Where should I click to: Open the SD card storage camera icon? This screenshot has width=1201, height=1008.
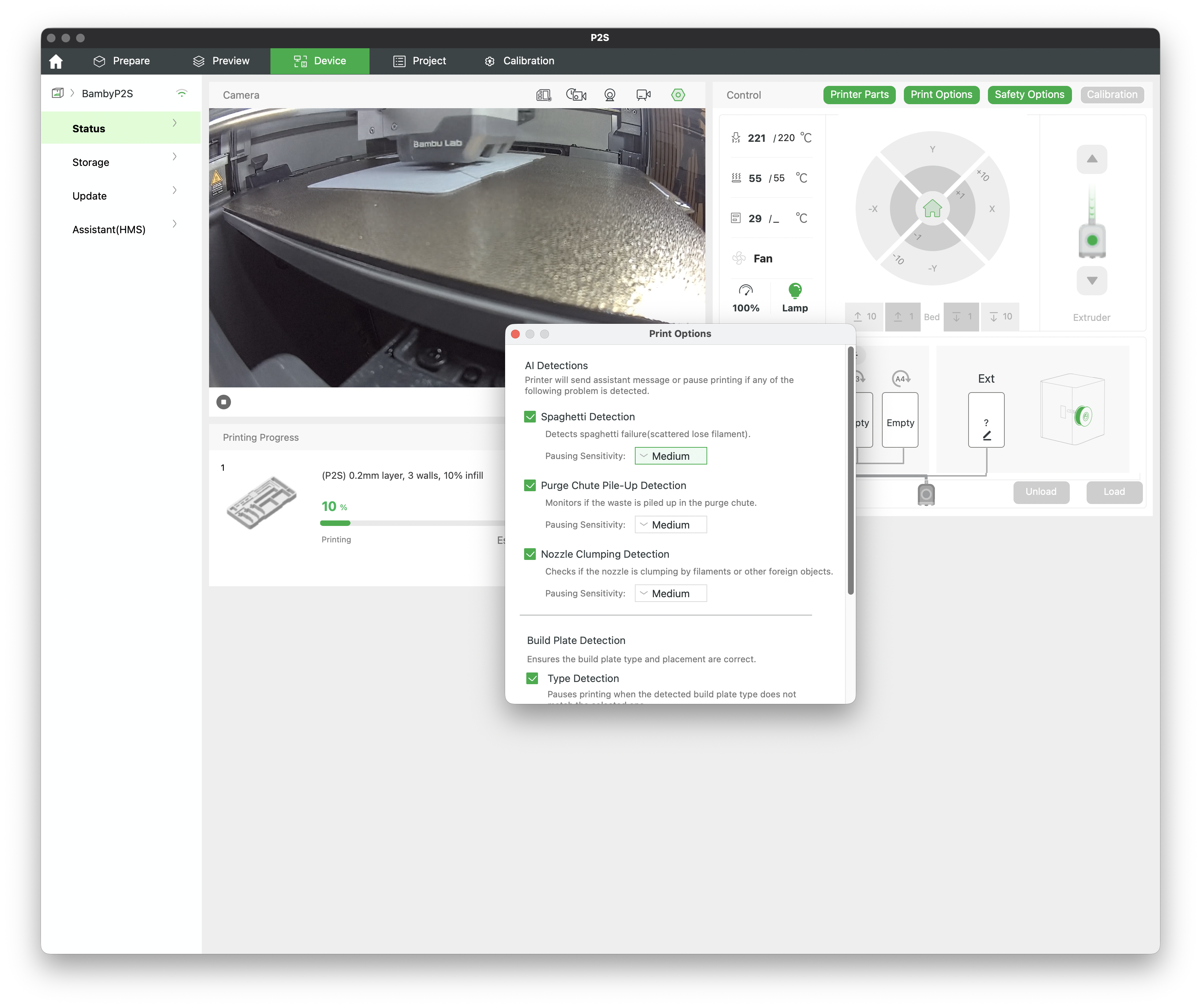(543, 95)
